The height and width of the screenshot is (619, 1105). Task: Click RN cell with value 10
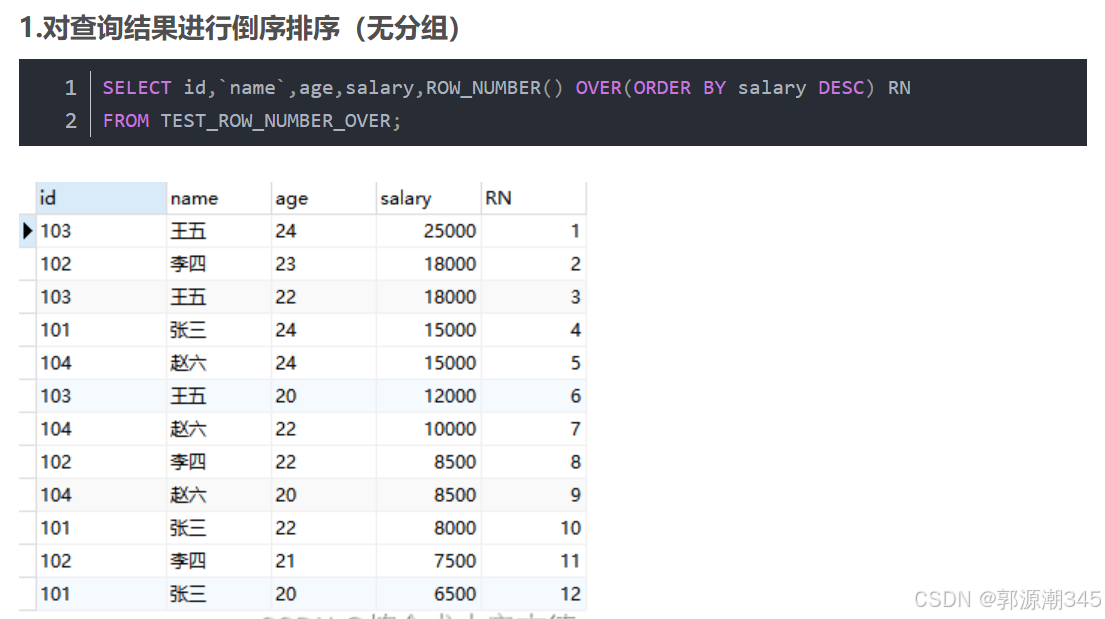point(533,527)
